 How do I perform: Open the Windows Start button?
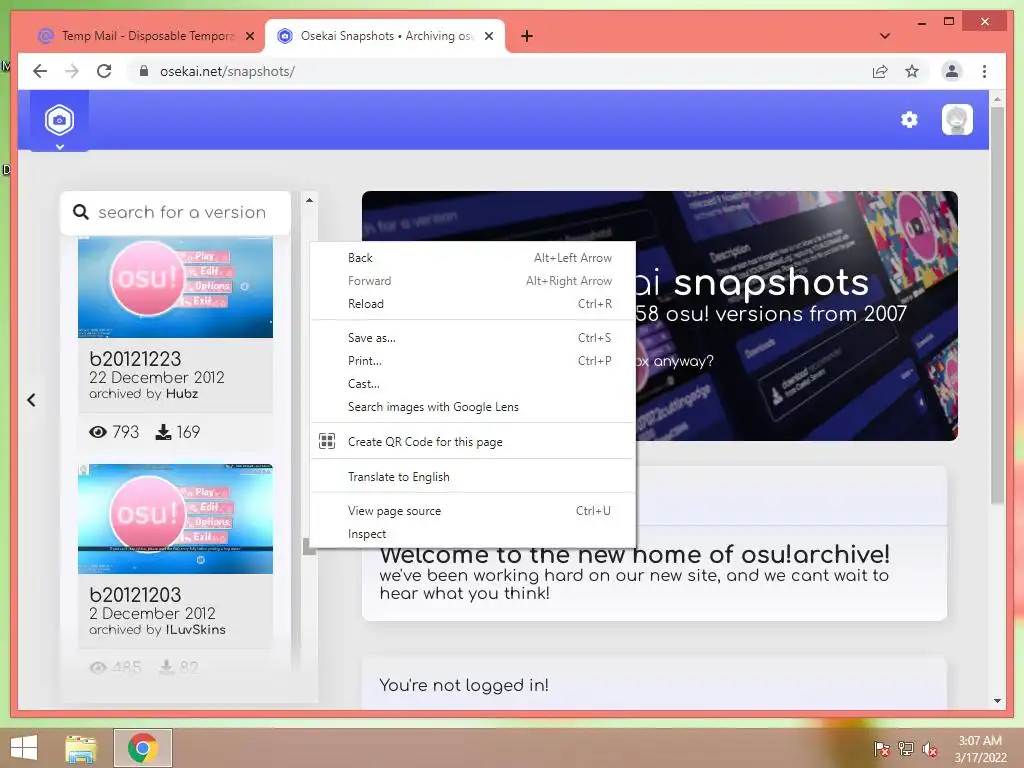[24, 748]
